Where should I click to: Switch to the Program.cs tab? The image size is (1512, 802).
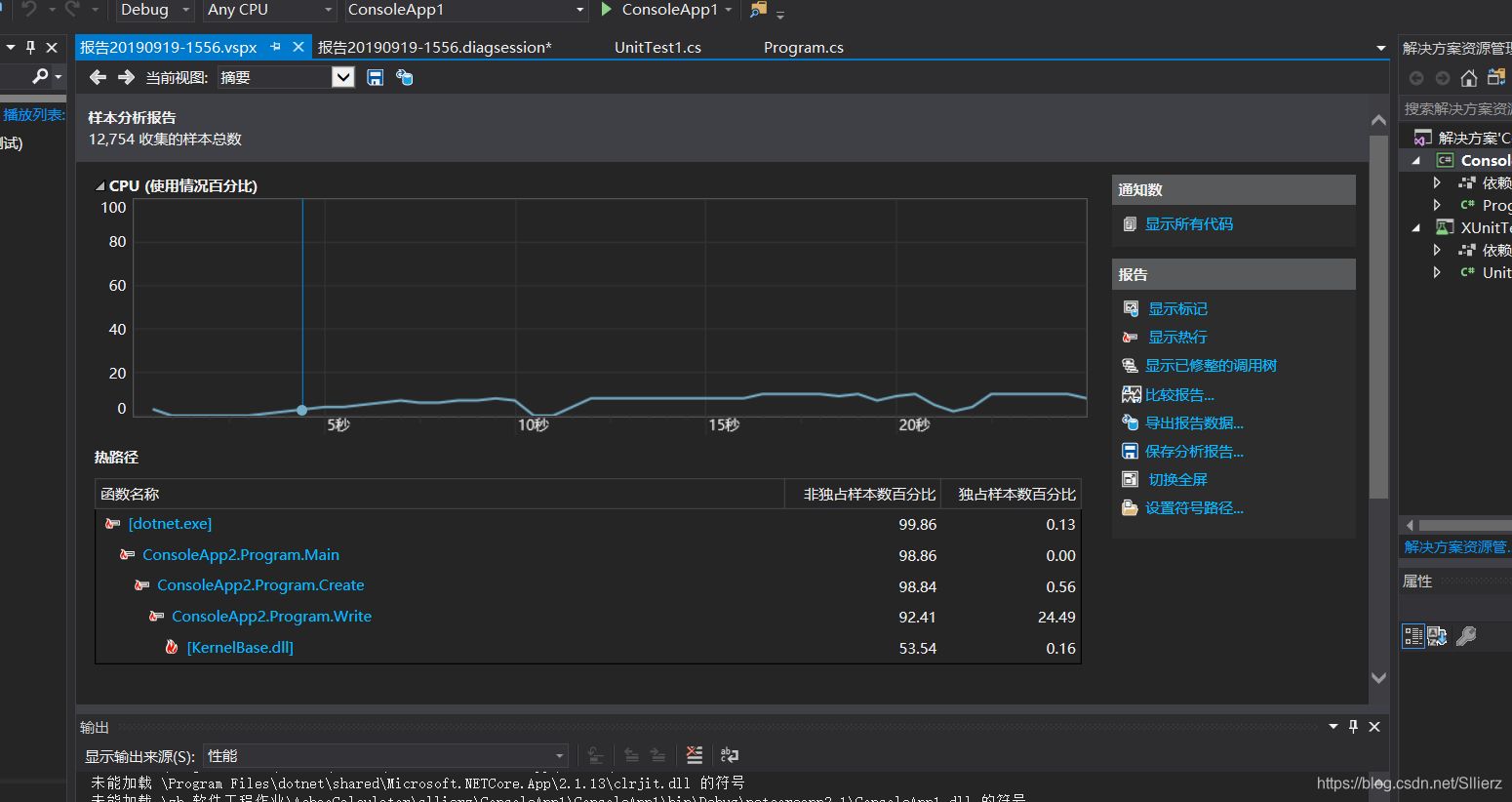[804, 47]
